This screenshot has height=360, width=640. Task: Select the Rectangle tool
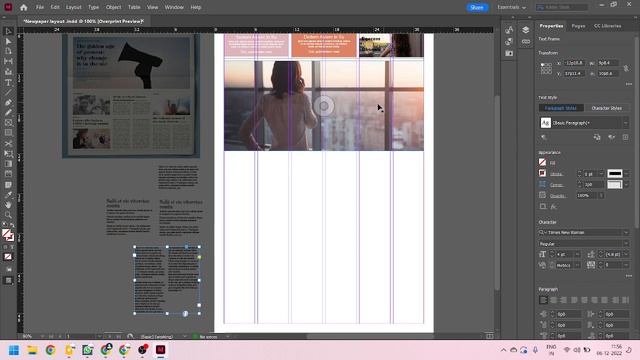pos(8,133)
